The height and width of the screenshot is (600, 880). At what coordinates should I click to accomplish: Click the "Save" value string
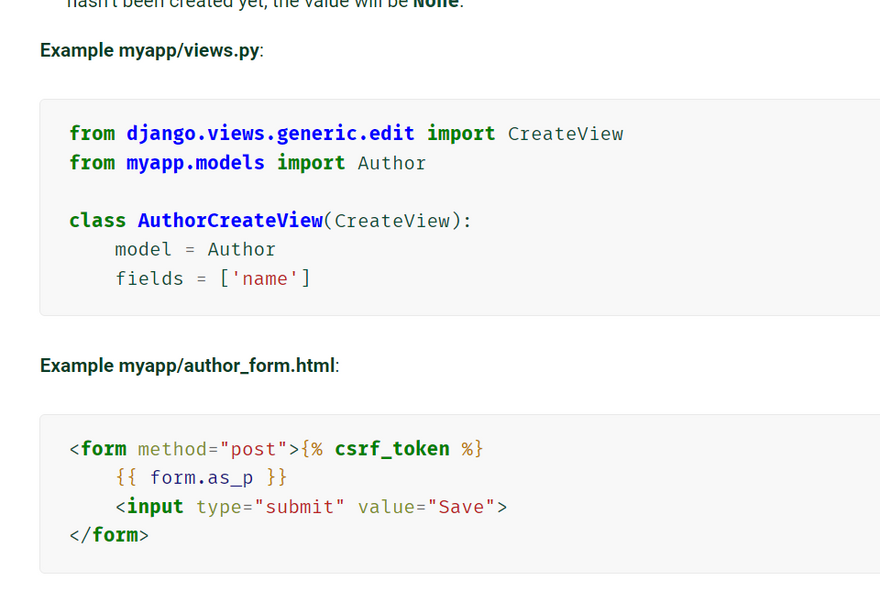tap(461, 507)
